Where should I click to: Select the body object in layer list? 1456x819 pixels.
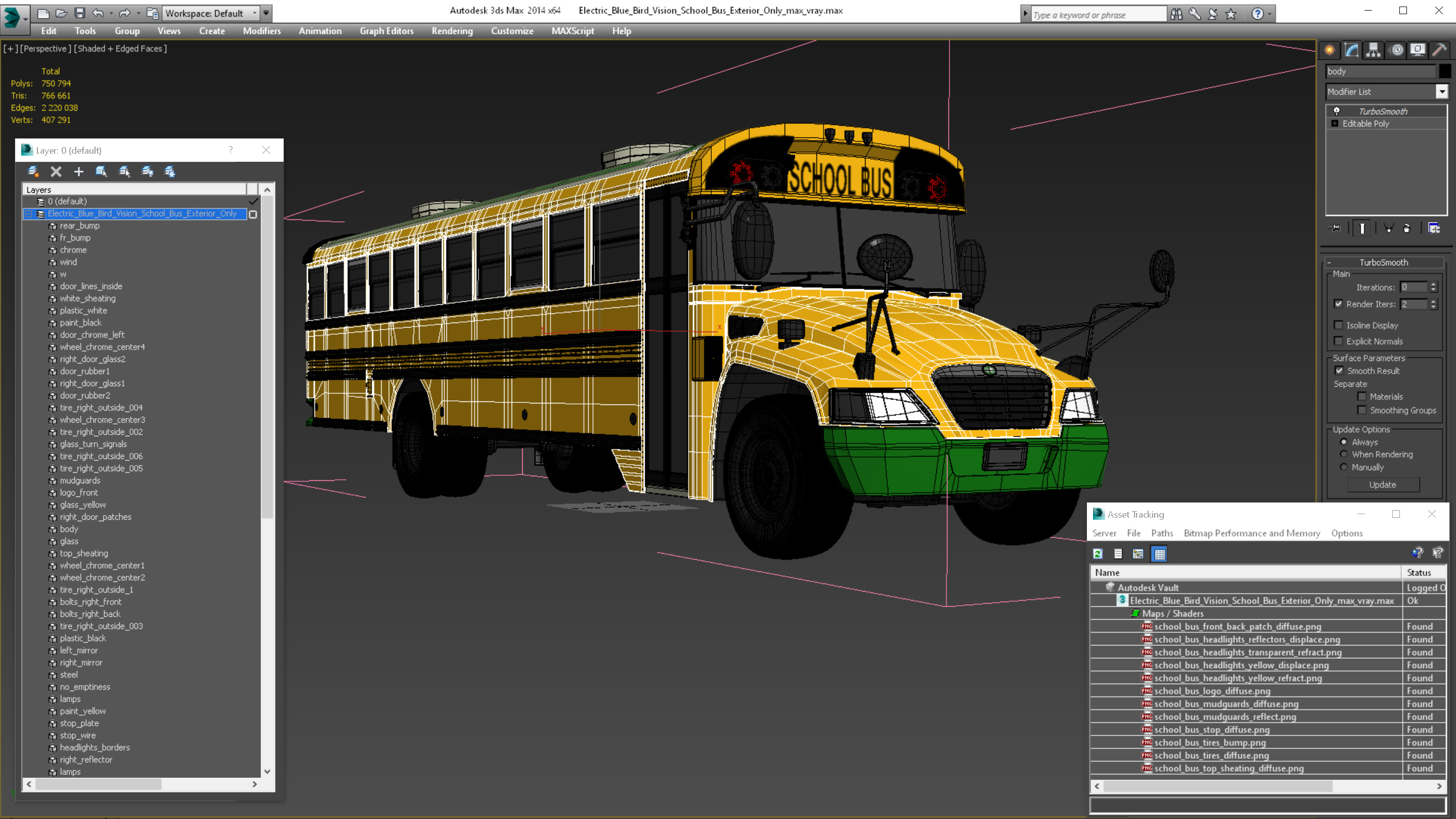point(69,529)
